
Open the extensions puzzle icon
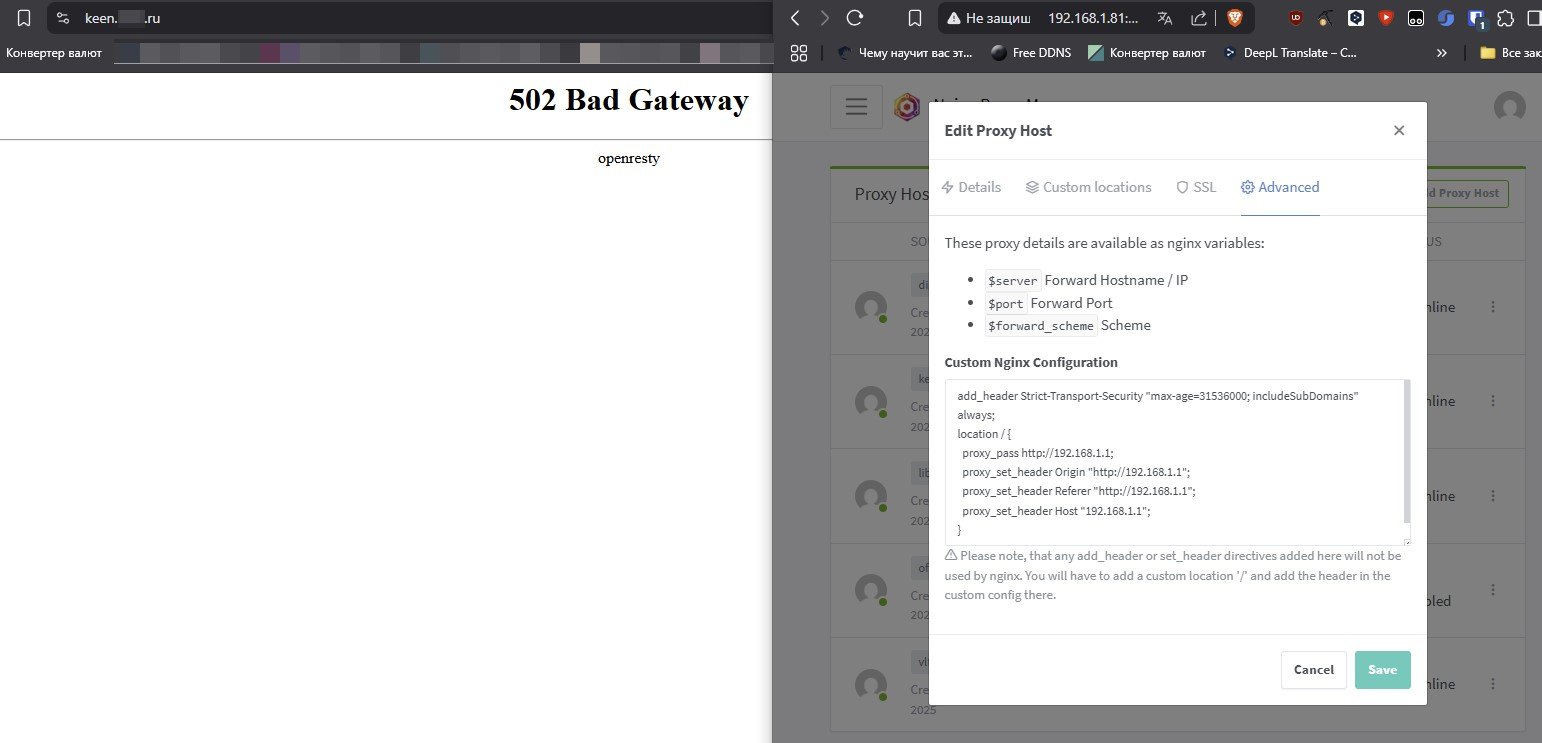(x=1506, y=18)
